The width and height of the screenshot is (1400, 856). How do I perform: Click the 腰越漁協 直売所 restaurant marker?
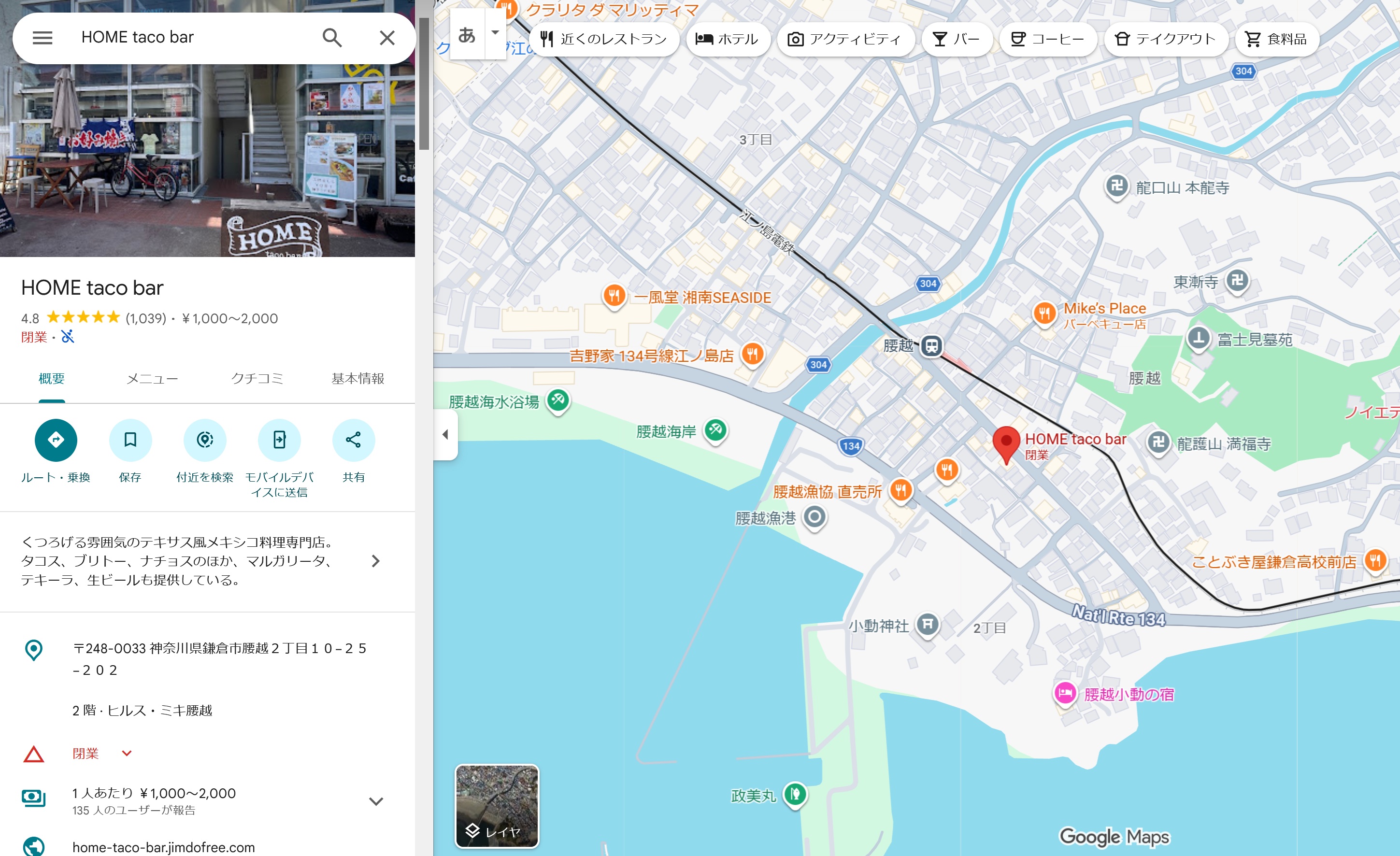click(x=900, y=490)
